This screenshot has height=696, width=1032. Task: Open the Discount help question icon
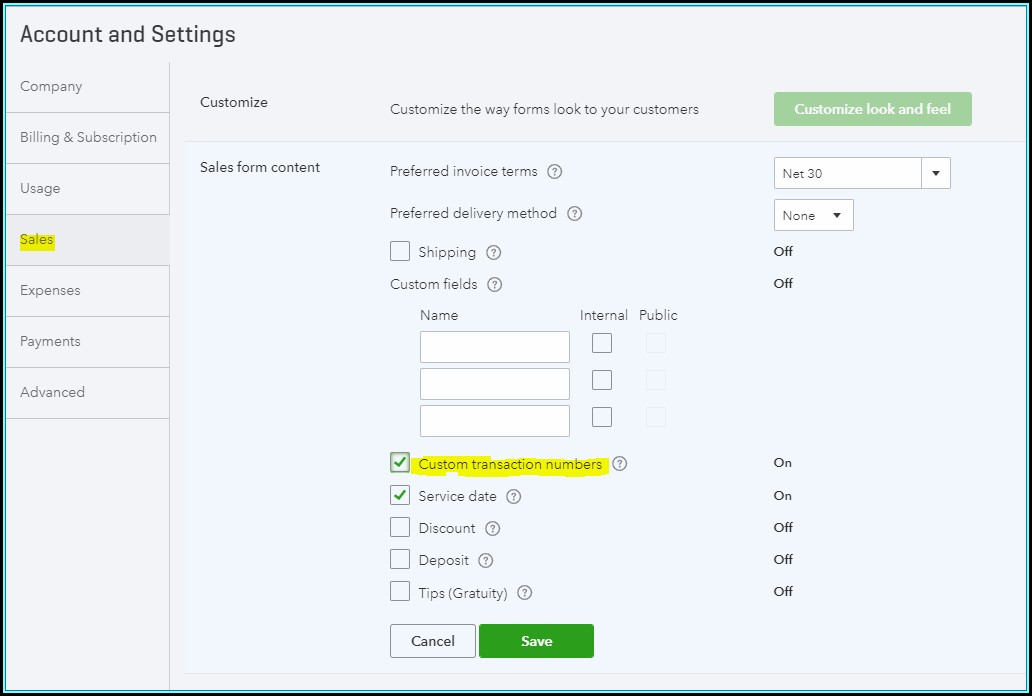tap(492, 528)
